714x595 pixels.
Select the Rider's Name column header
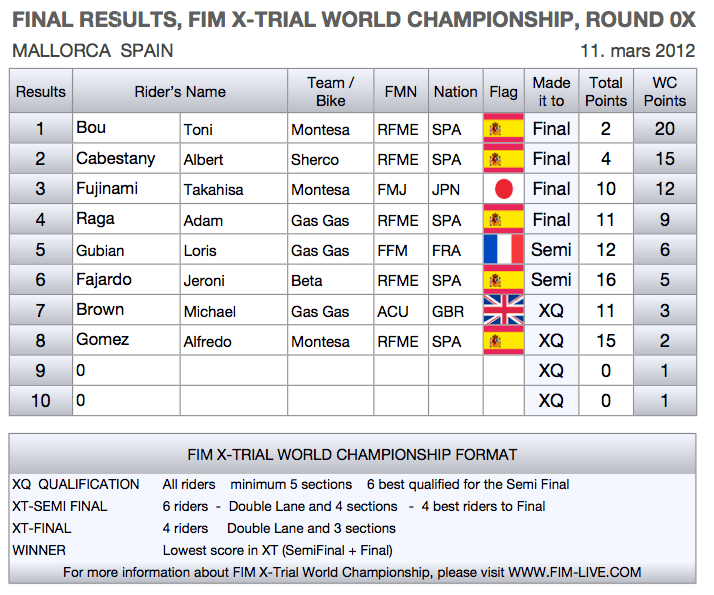pyautogui.click(x=180, y=91)
